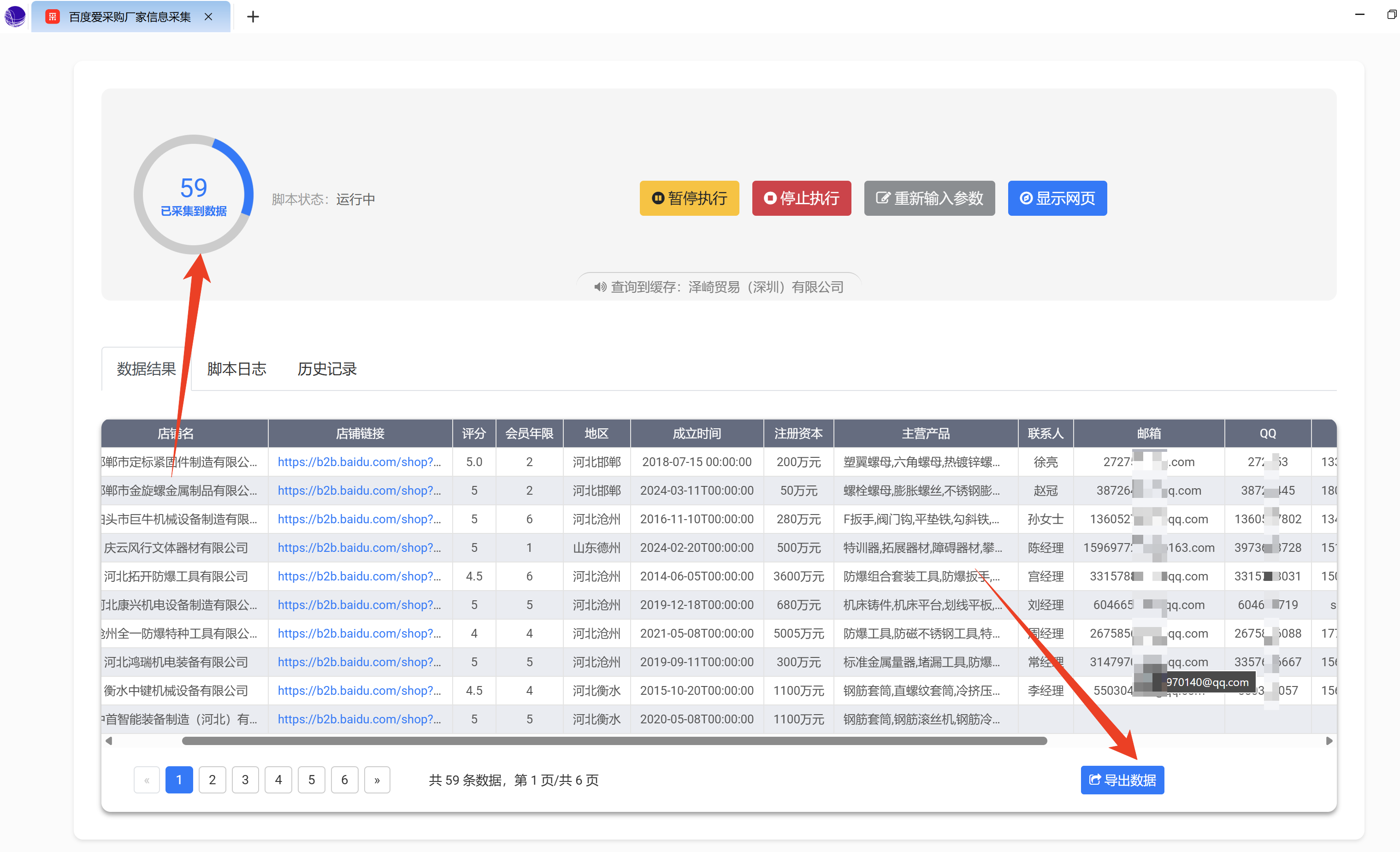1400x852 pixels.
Task: Click the QQ column header
Action: [1268, 434]
